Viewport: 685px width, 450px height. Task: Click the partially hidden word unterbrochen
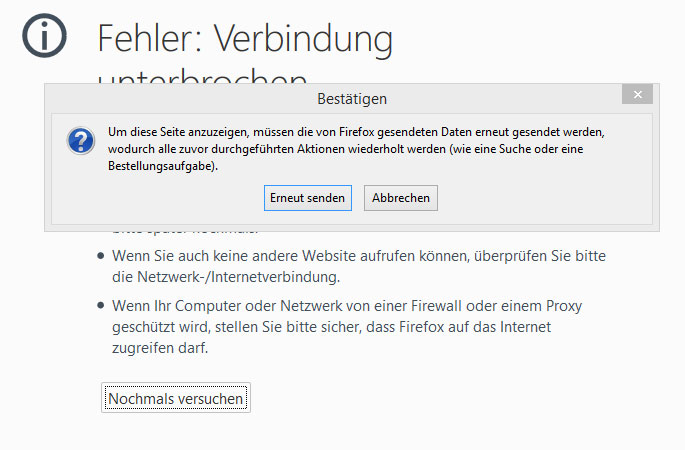click(x=200, y=77)
